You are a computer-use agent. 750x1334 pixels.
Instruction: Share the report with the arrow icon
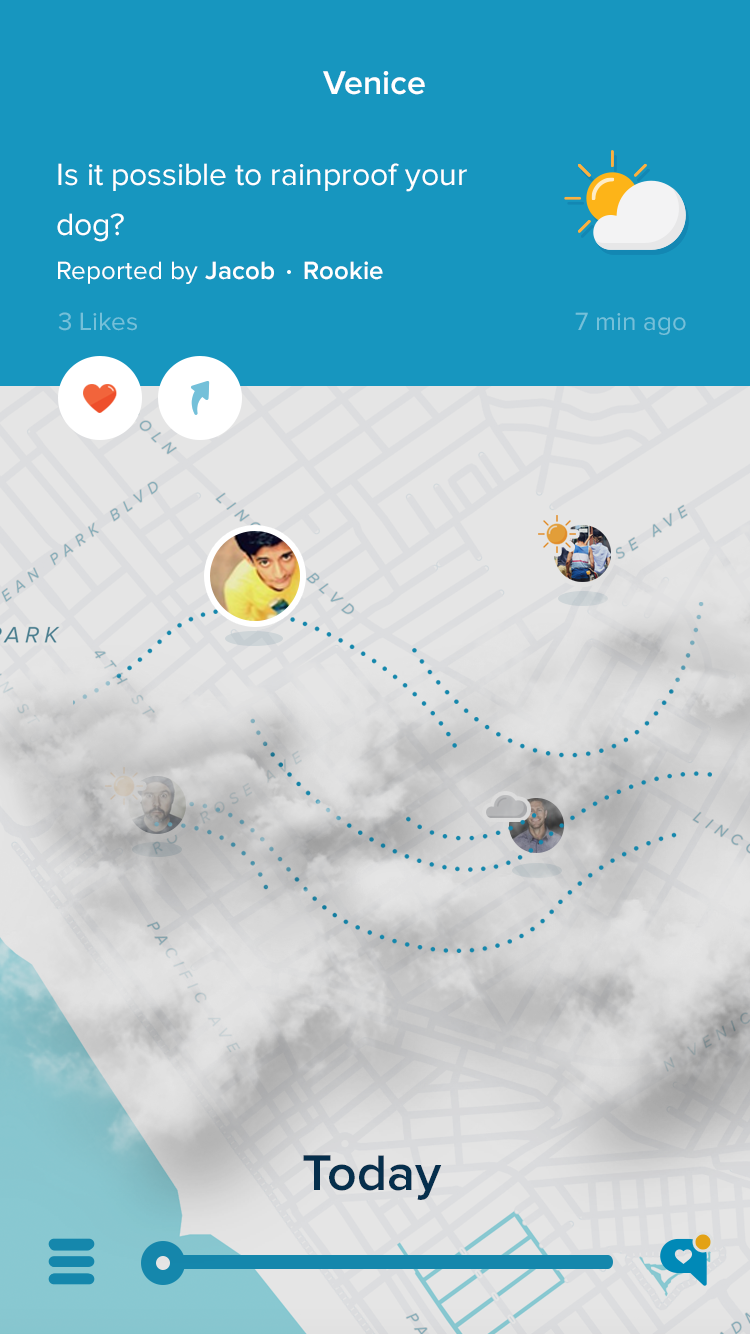click(200, 398)
